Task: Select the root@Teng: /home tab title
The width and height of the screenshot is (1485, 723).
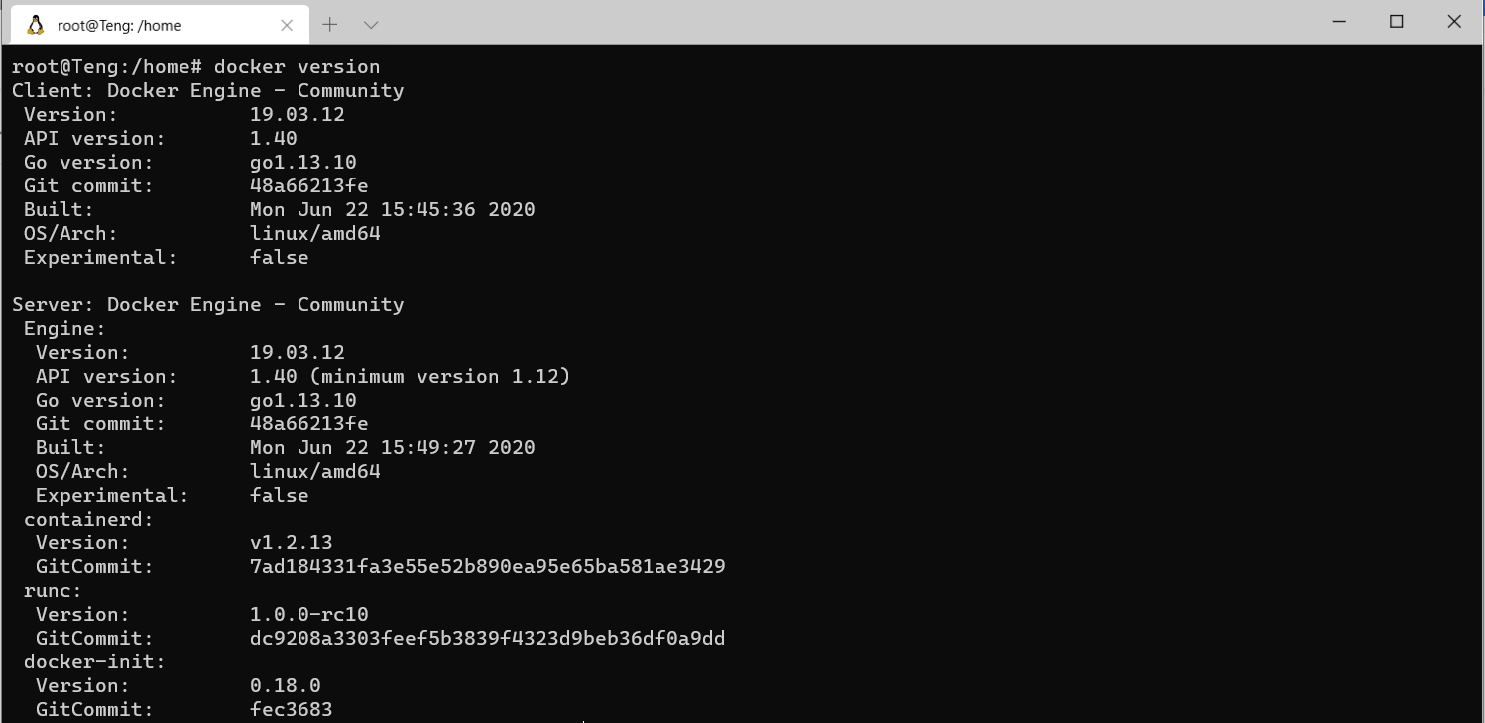Action: tap(120, 25)
